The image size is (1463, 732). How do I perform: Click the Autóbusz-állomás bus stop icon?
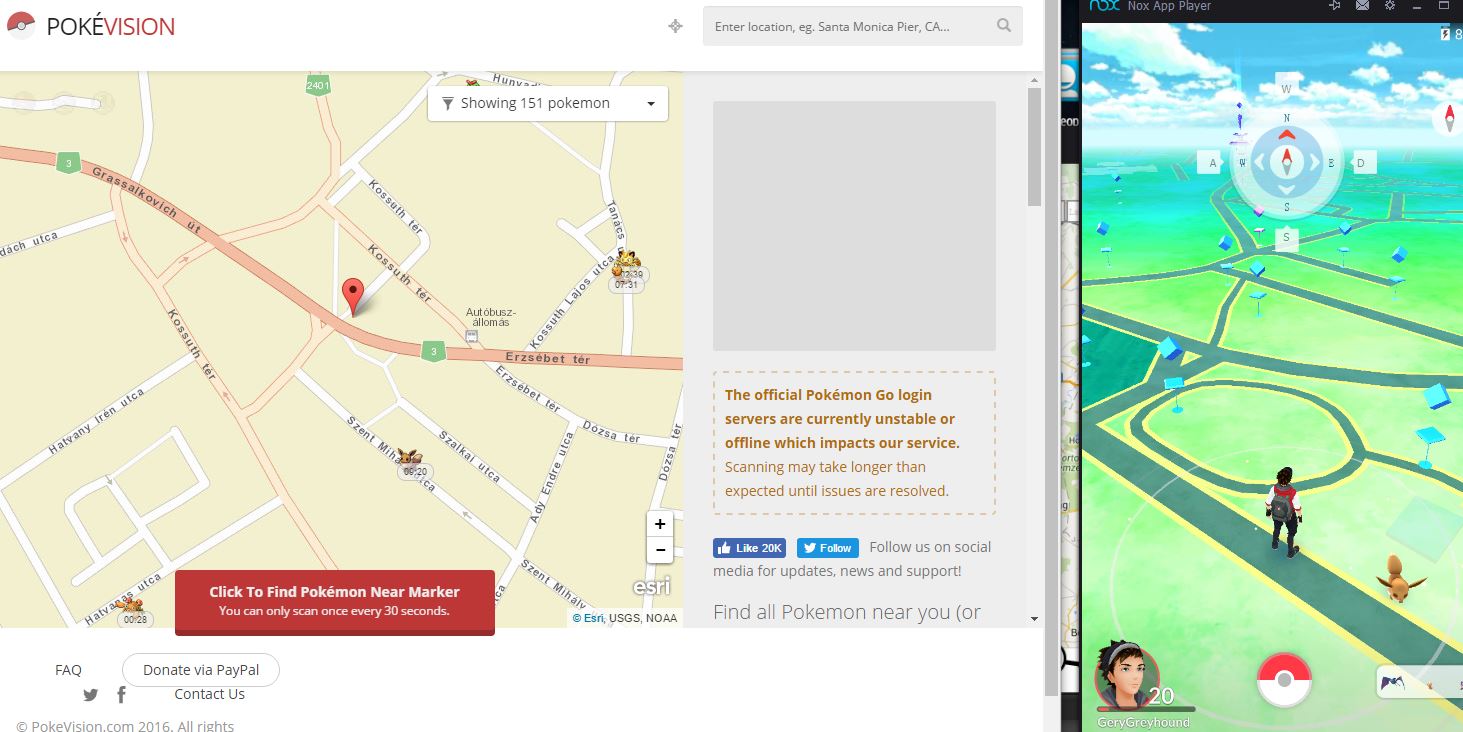[471, 338]
